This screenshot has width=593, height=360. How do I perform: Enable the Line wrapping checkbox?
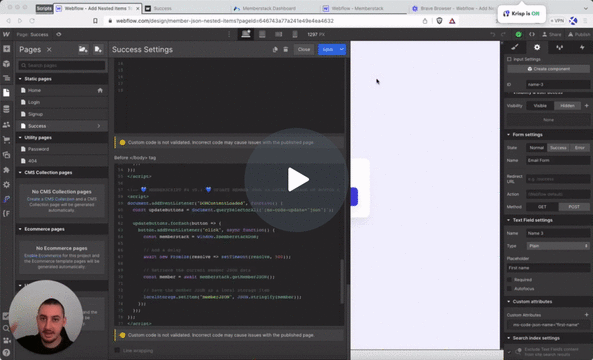pyautogui.click(x=117, y=351)
